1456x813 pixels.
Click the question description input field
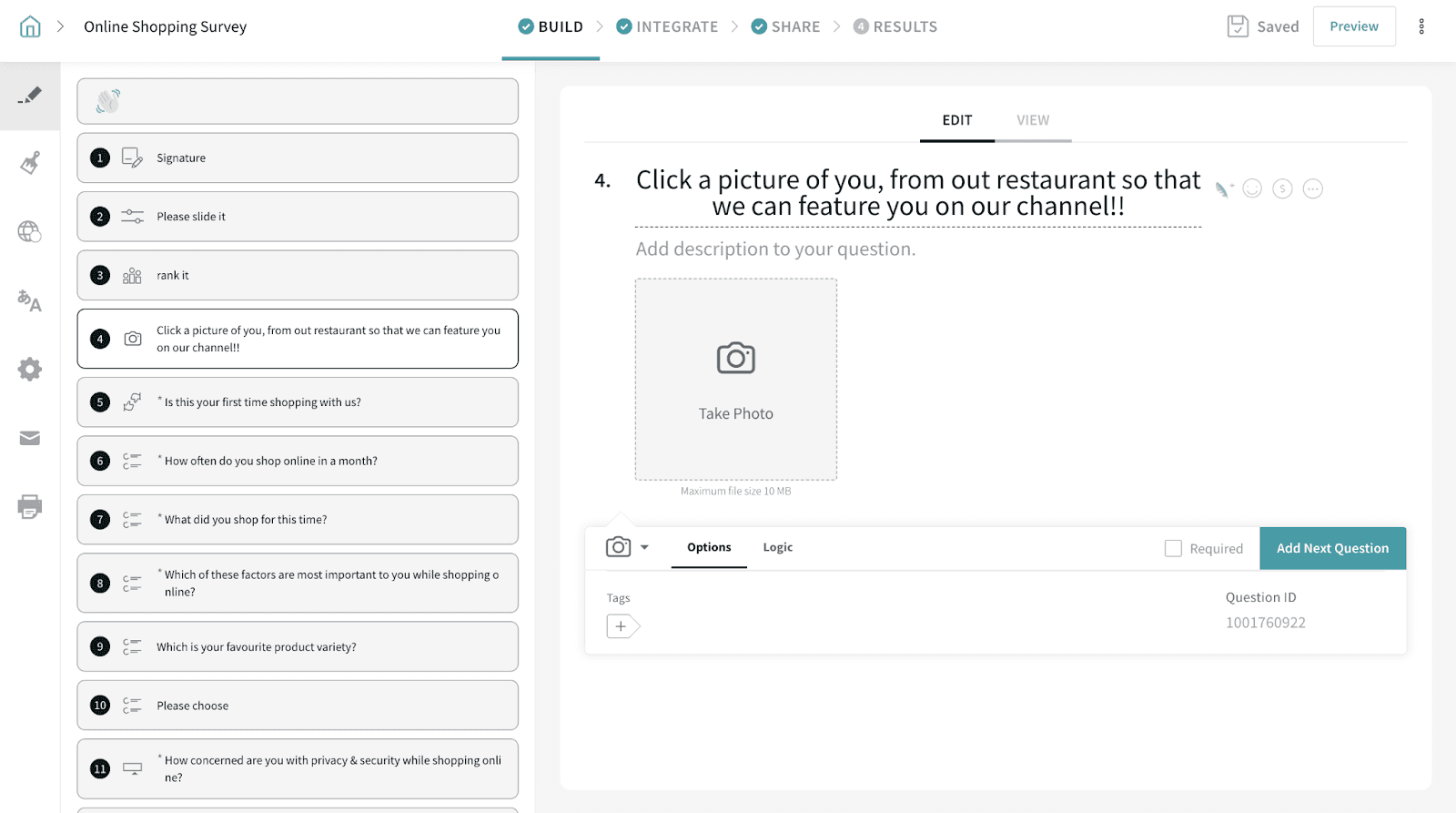point(775,249)
